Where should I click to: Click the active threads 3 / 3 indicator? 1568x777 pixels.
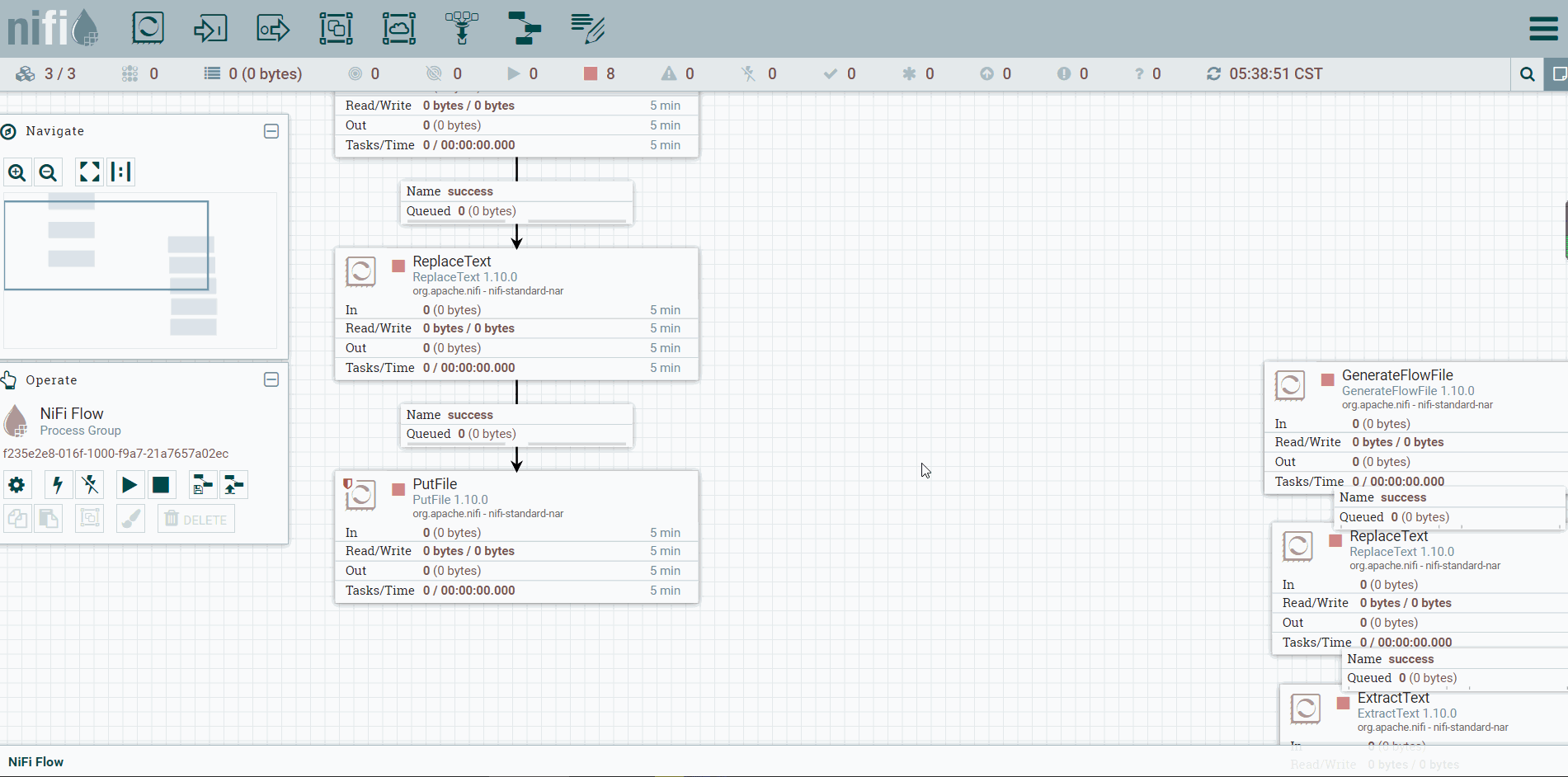coord(46,74)
